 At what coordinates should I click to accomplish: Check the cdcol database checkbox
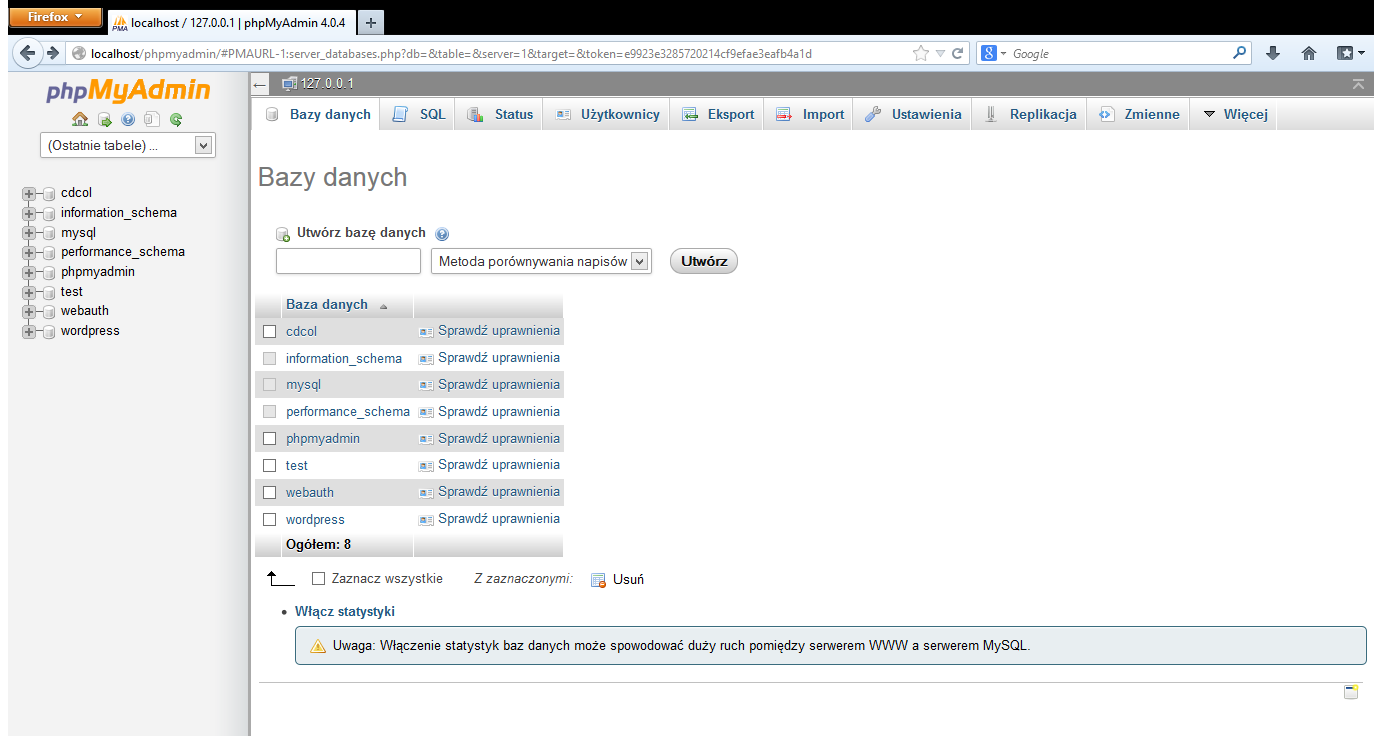click(269, 332)
